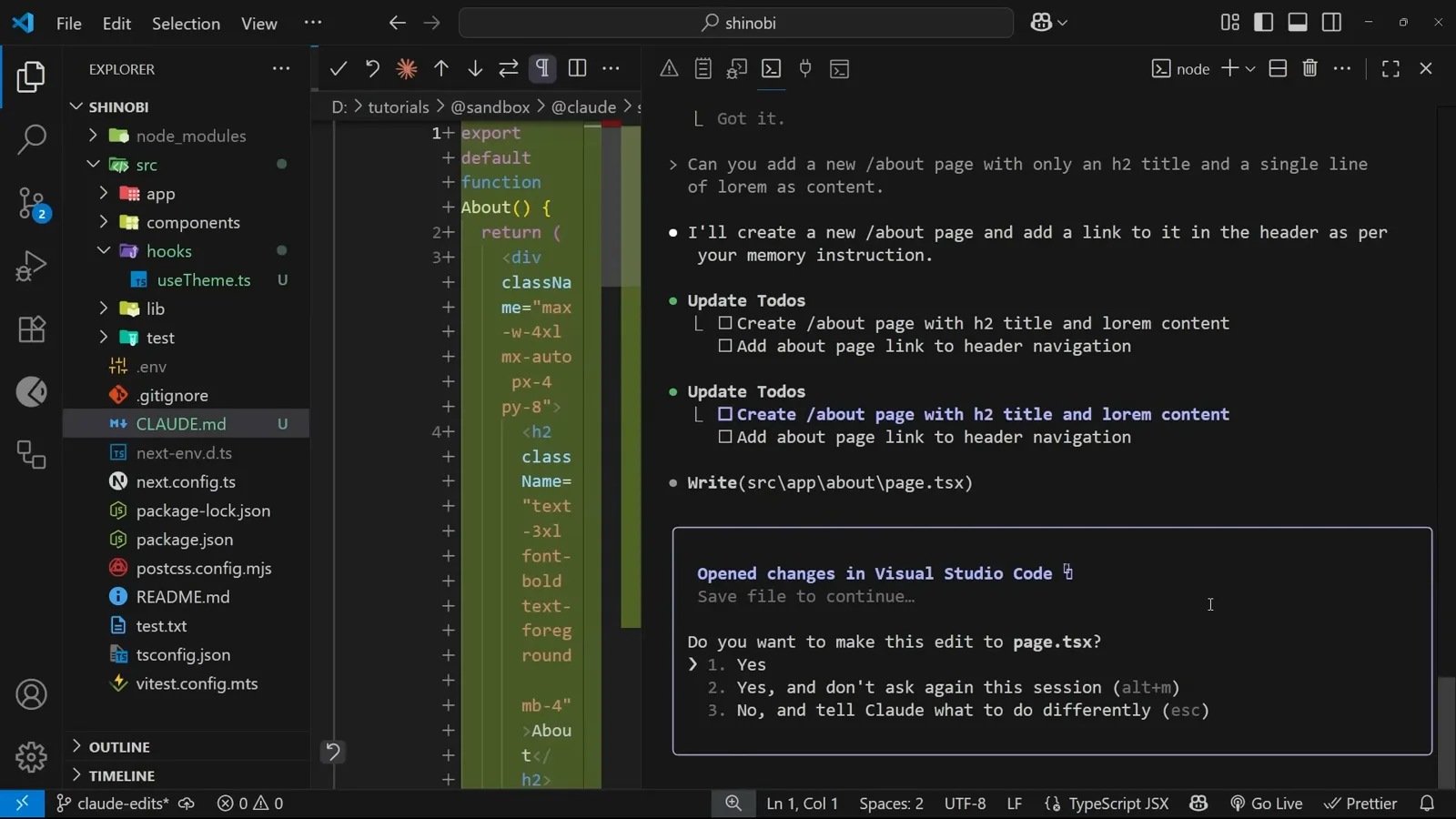The width and height of the screenshot is (1456, 819).
Task: Open Explorer views and more actions ellipsis
Action: pos(281,68)
